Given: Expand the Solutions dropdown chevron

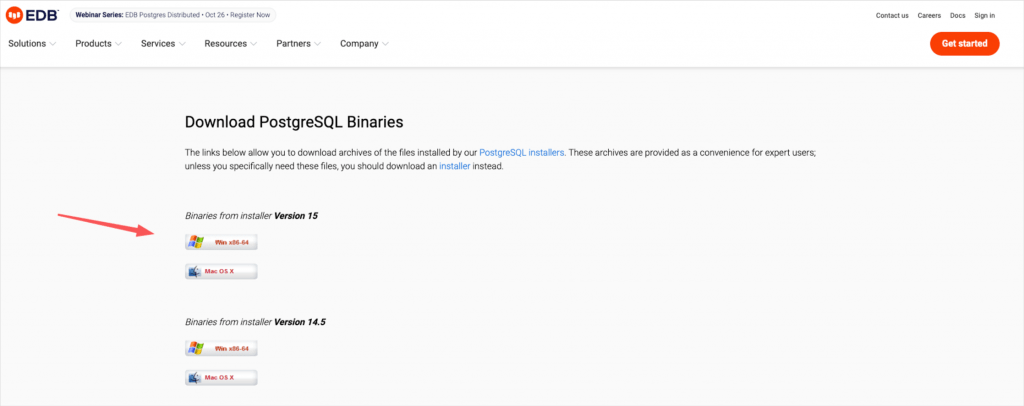Looking at the screenshot, I should pyautogui.click(x=52, y=44).
